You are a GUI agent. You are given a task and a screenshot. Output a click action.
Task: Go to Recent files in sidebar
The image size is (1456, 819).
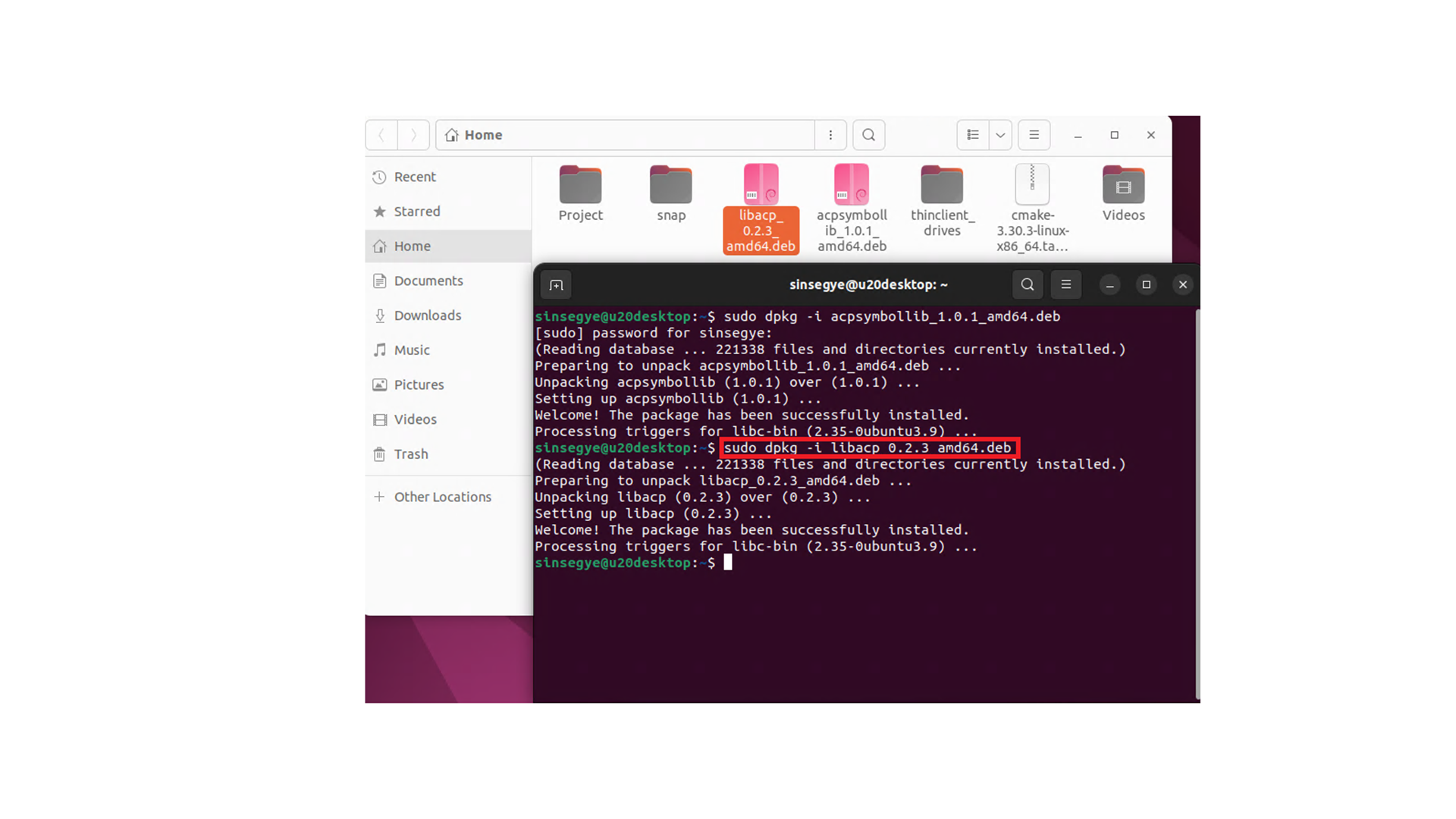415,177
